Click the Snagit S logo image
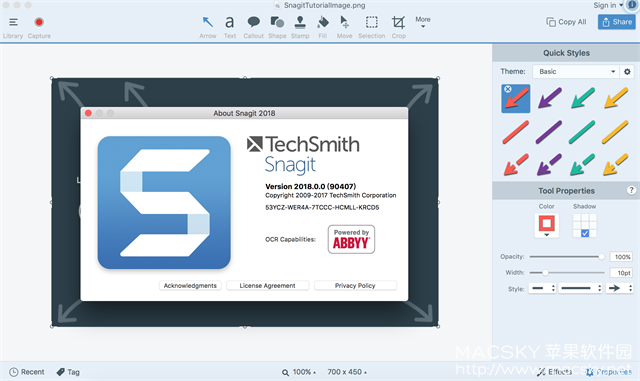The image size is (640, 381). tap(164, 203)
